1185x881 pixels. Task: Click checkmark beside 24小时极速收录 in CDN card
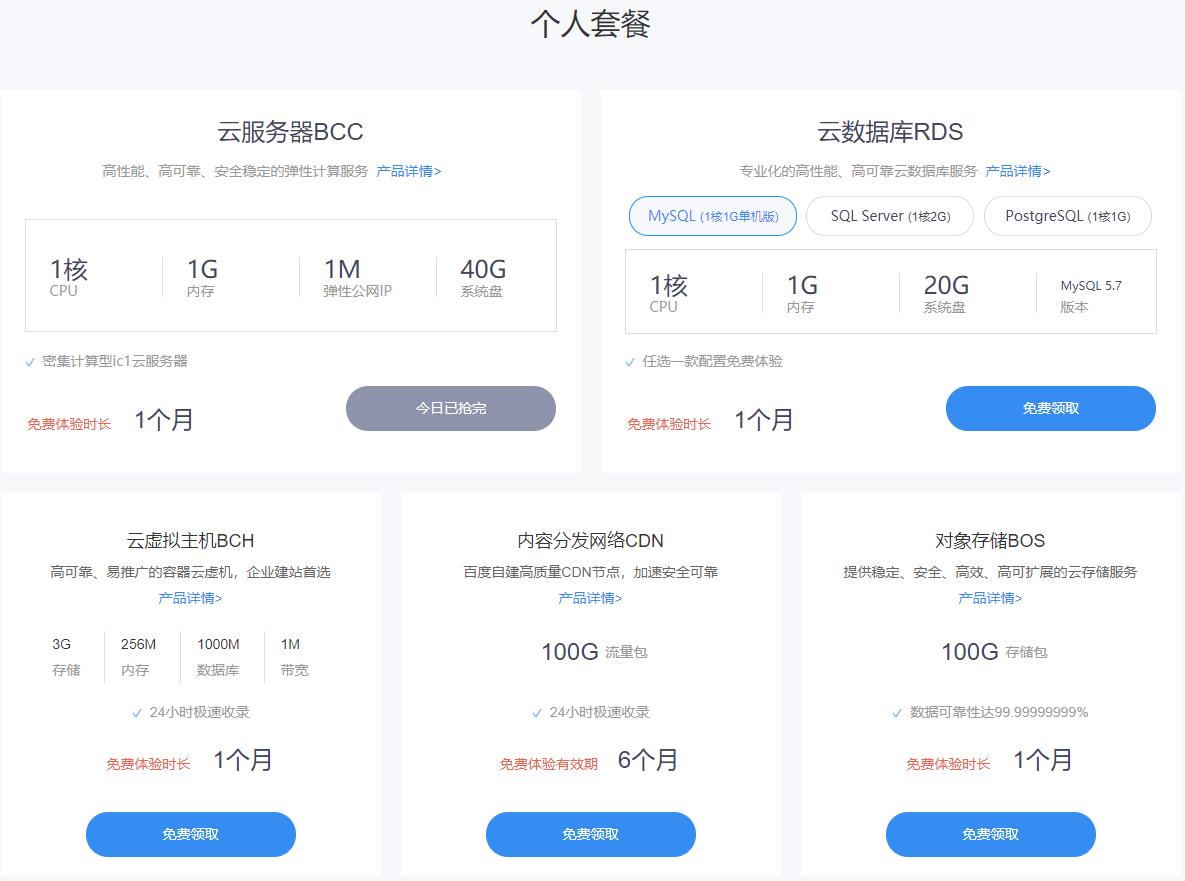537,713
